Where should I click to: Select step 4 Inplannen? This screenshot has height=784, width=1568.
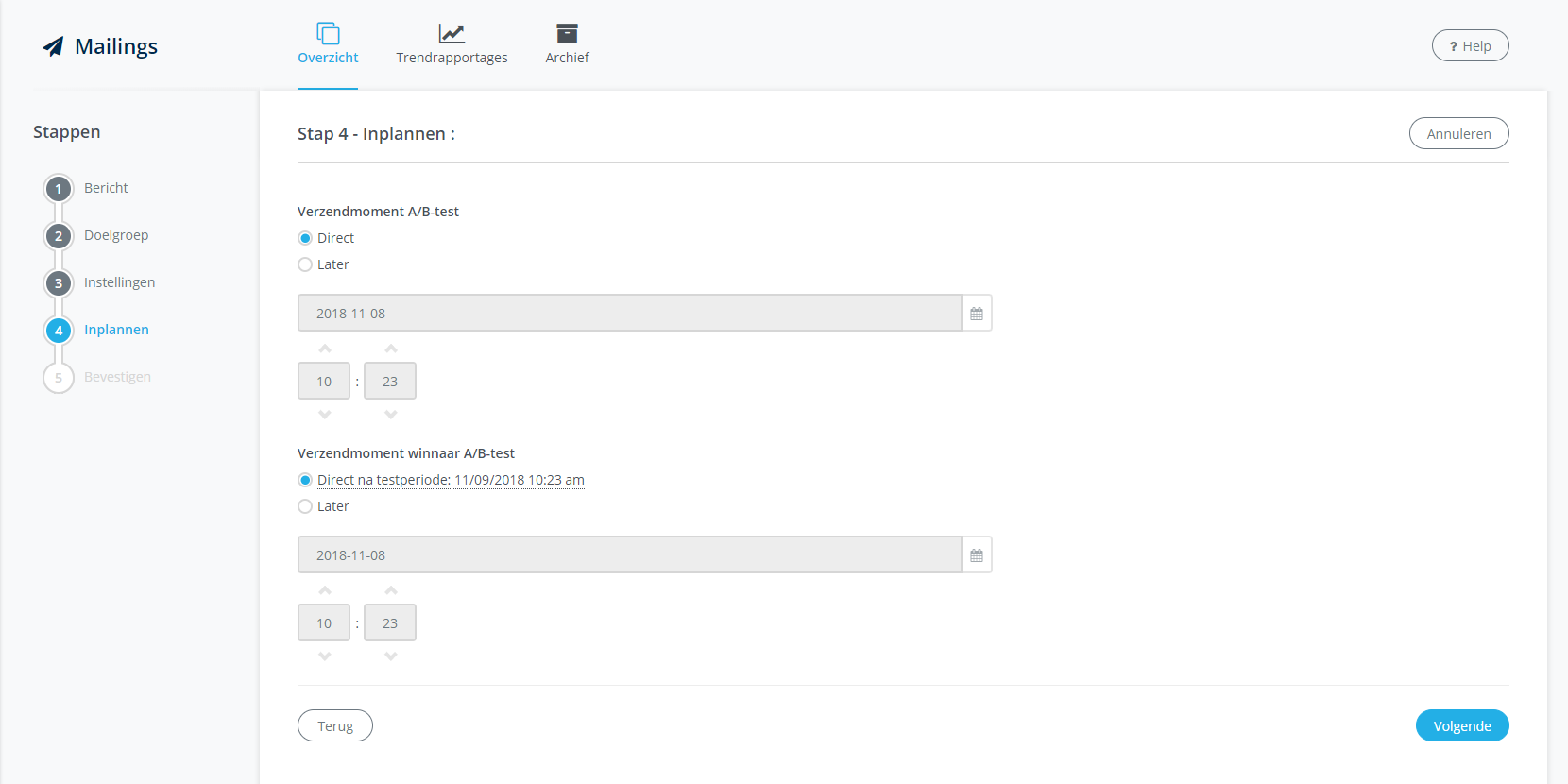(97, 330)
